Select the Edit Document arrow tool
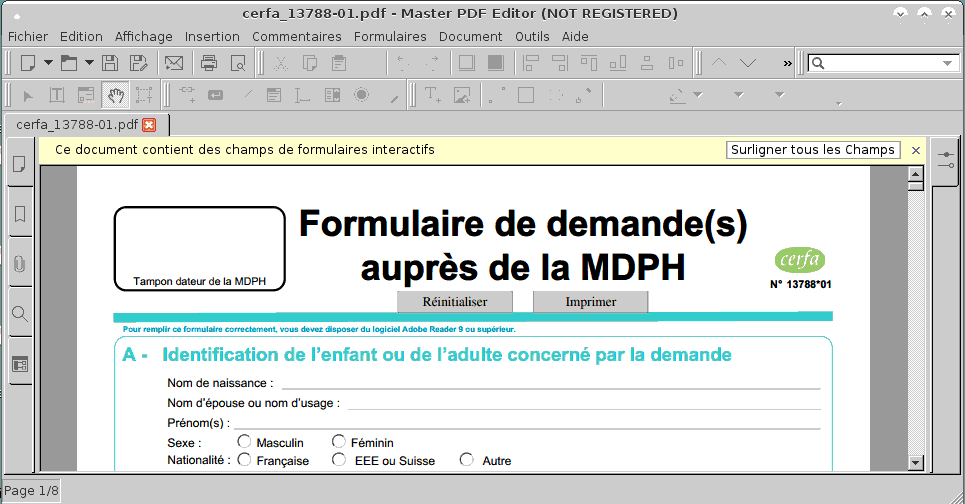Viewport: 965px width, 504px height. pos(28,95)
